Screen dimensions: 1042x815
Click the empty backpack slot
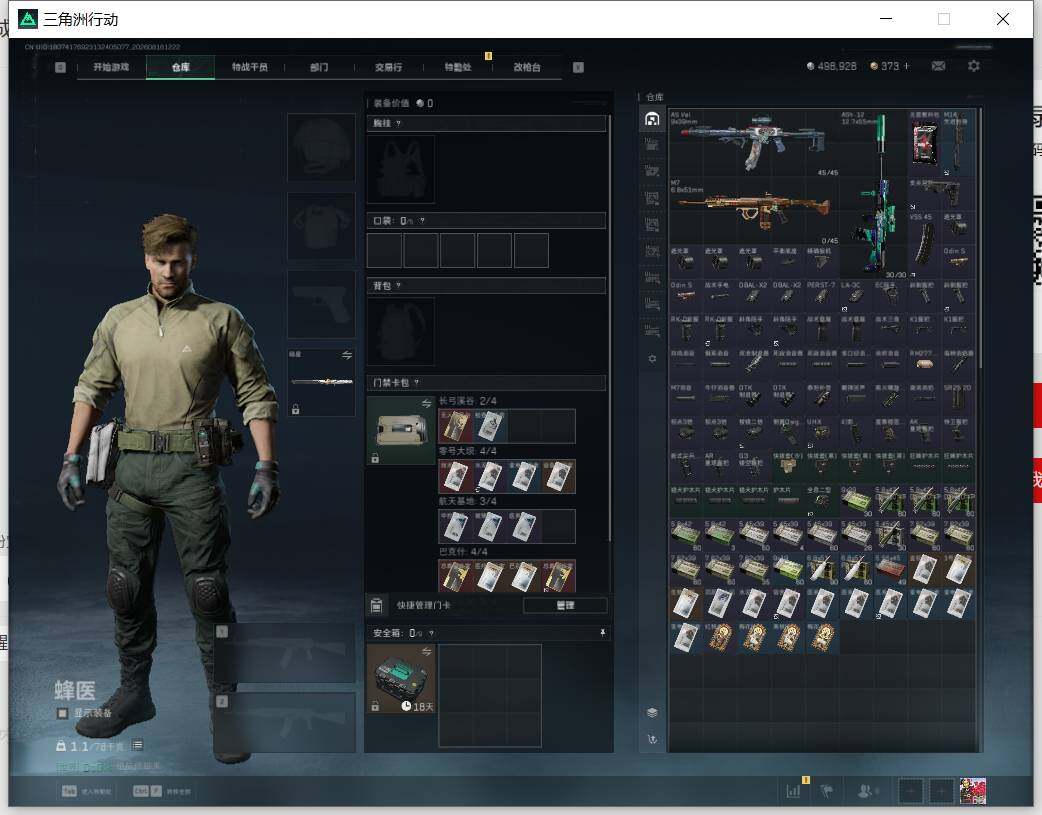(x=401, y=332)
